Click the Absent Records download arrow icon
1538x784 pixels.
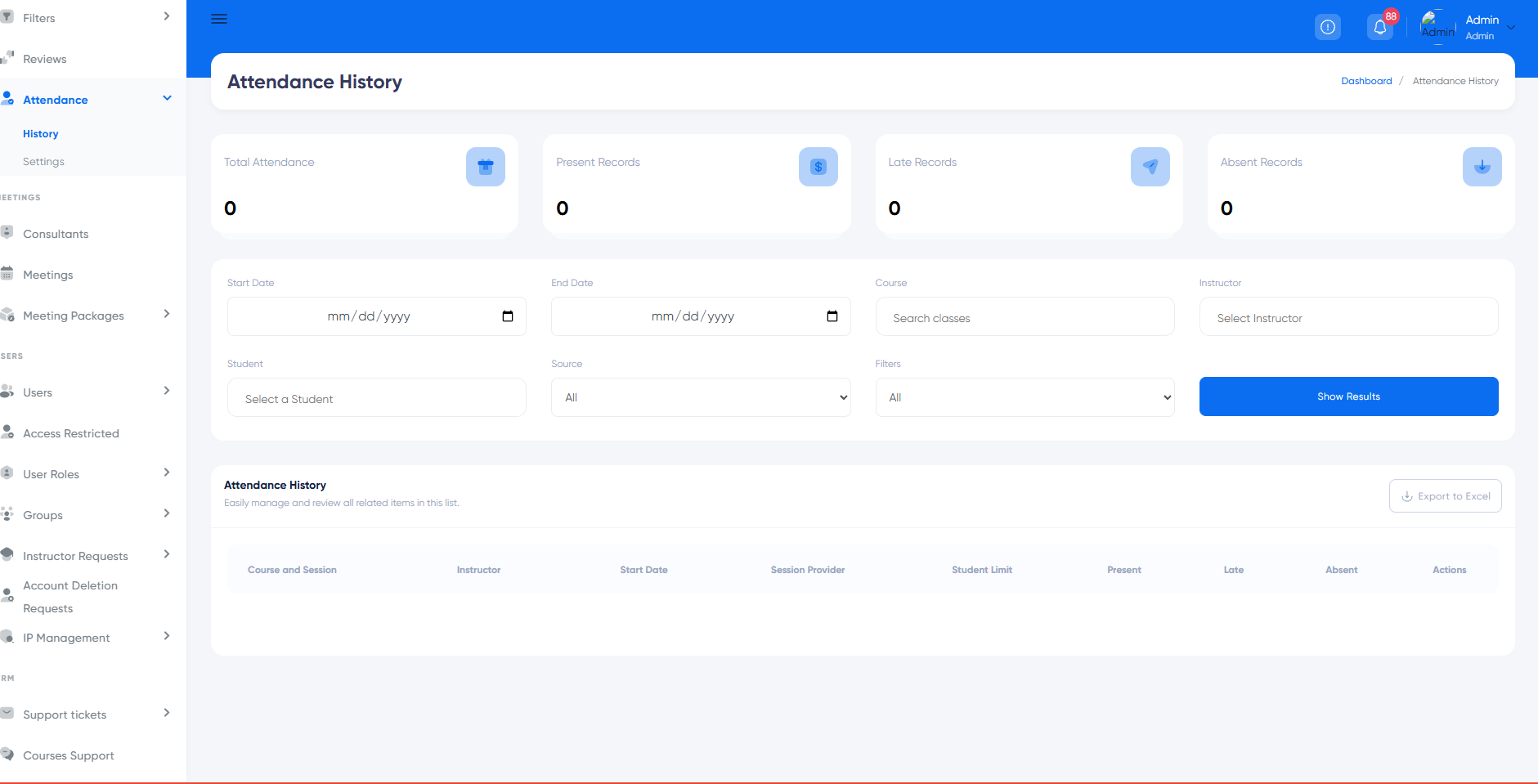[x=1482, y=167]
